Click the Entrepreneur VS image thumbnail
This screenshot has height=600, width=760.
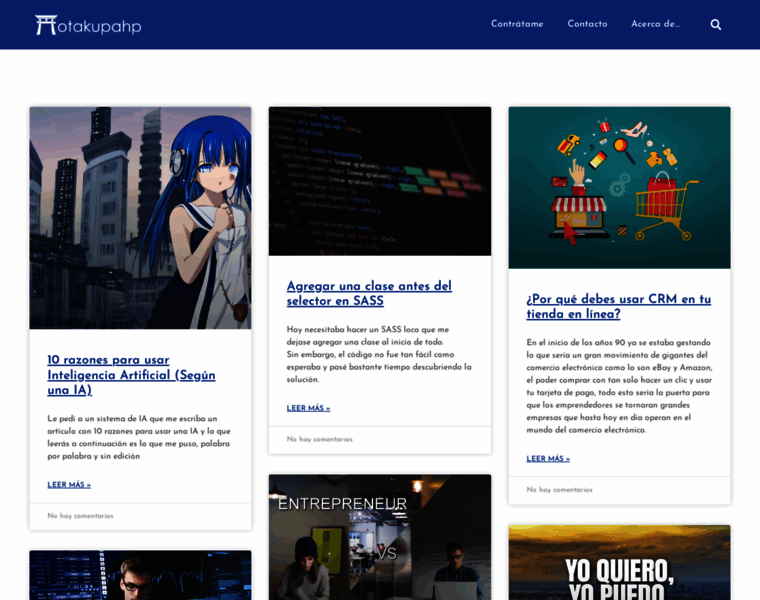(380, 537)
